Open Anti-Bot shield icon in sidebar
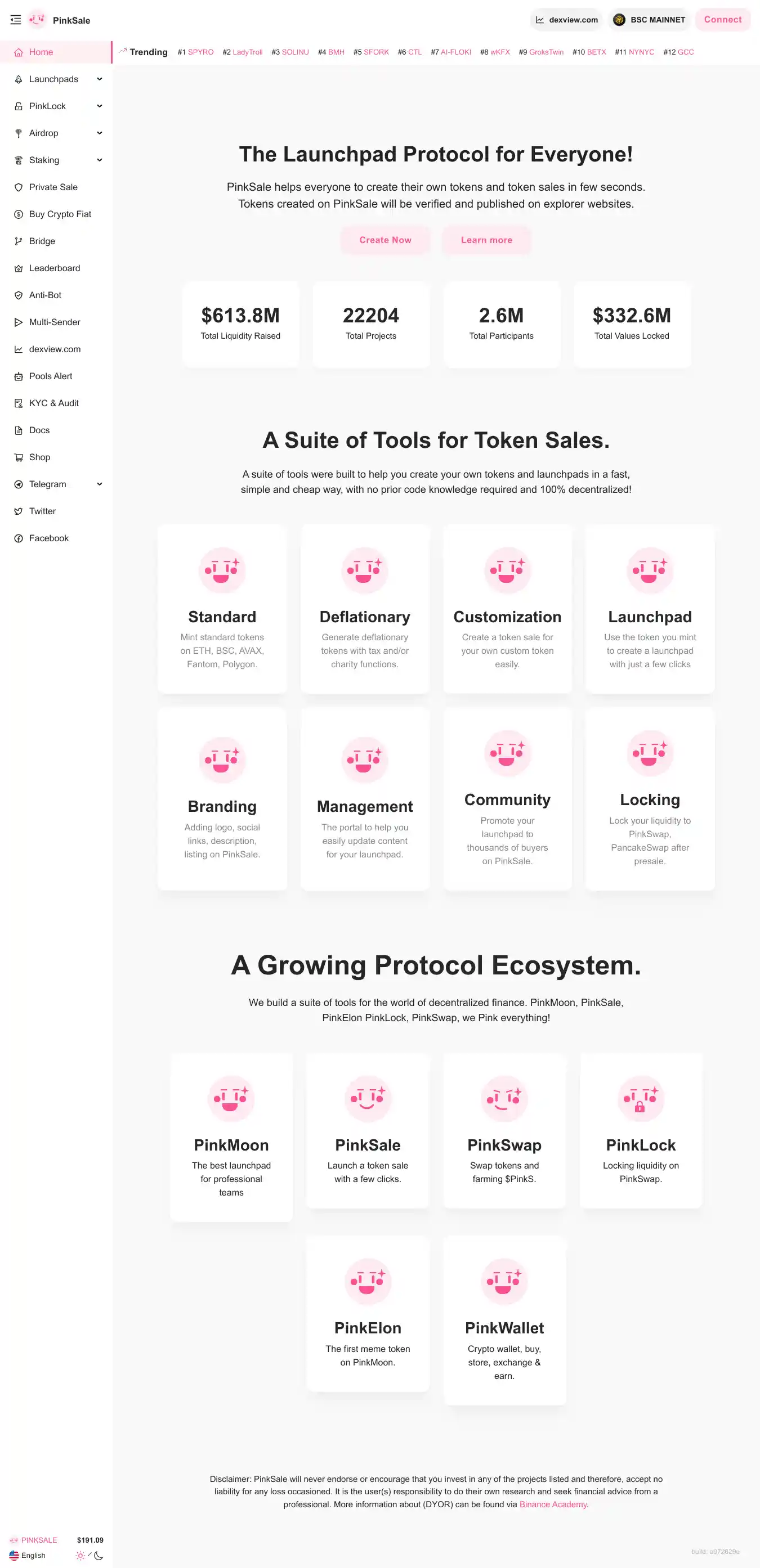Screen dimensions: 760x1568 coord(18,295)
